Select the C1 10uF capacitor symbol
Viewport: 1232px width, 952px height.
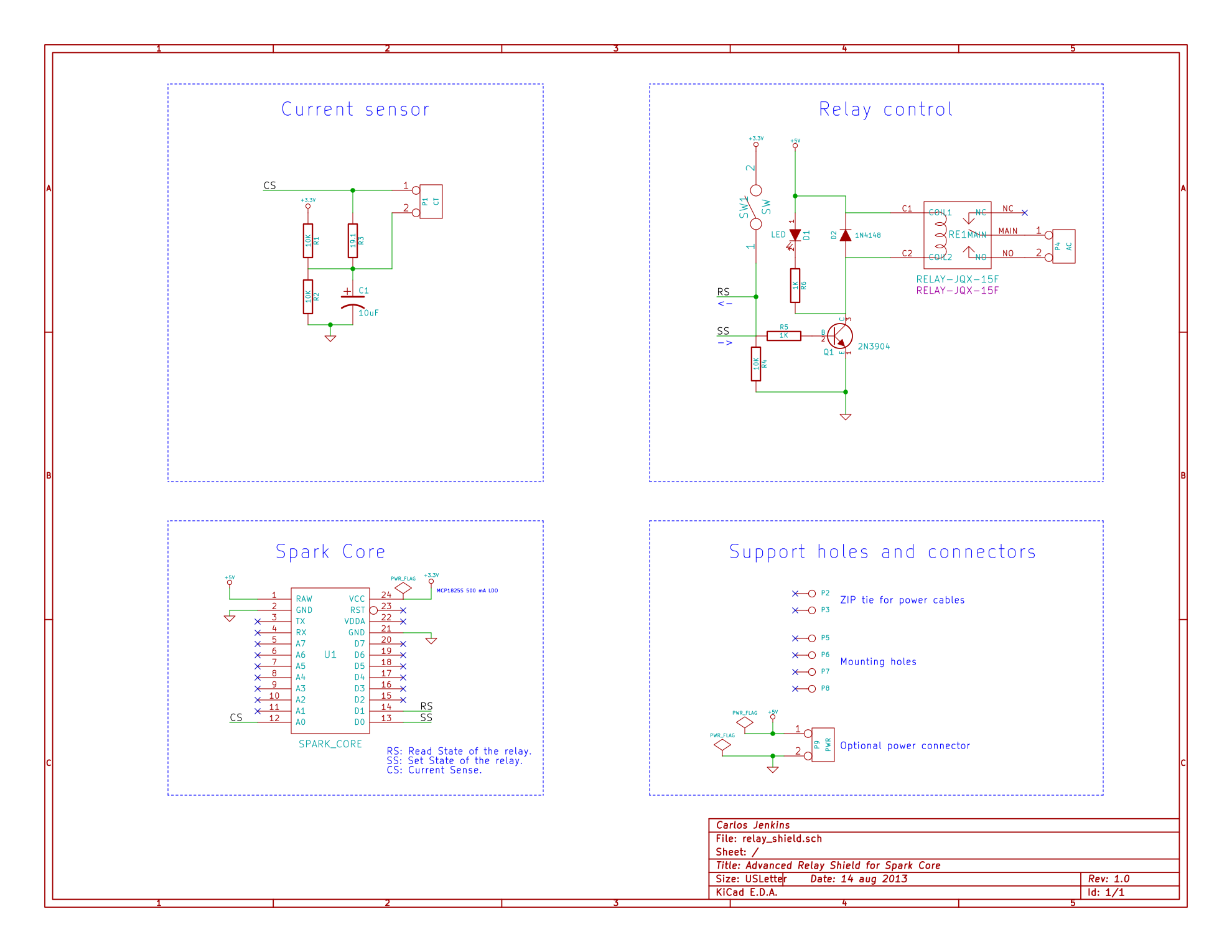click(353, 301)
